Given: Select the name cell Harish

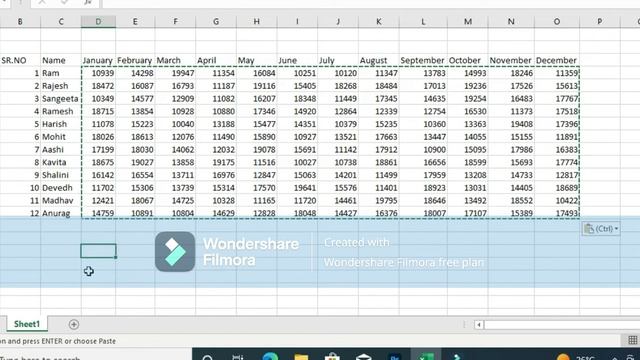Looking at the screenshot, I should coord(61,124).
